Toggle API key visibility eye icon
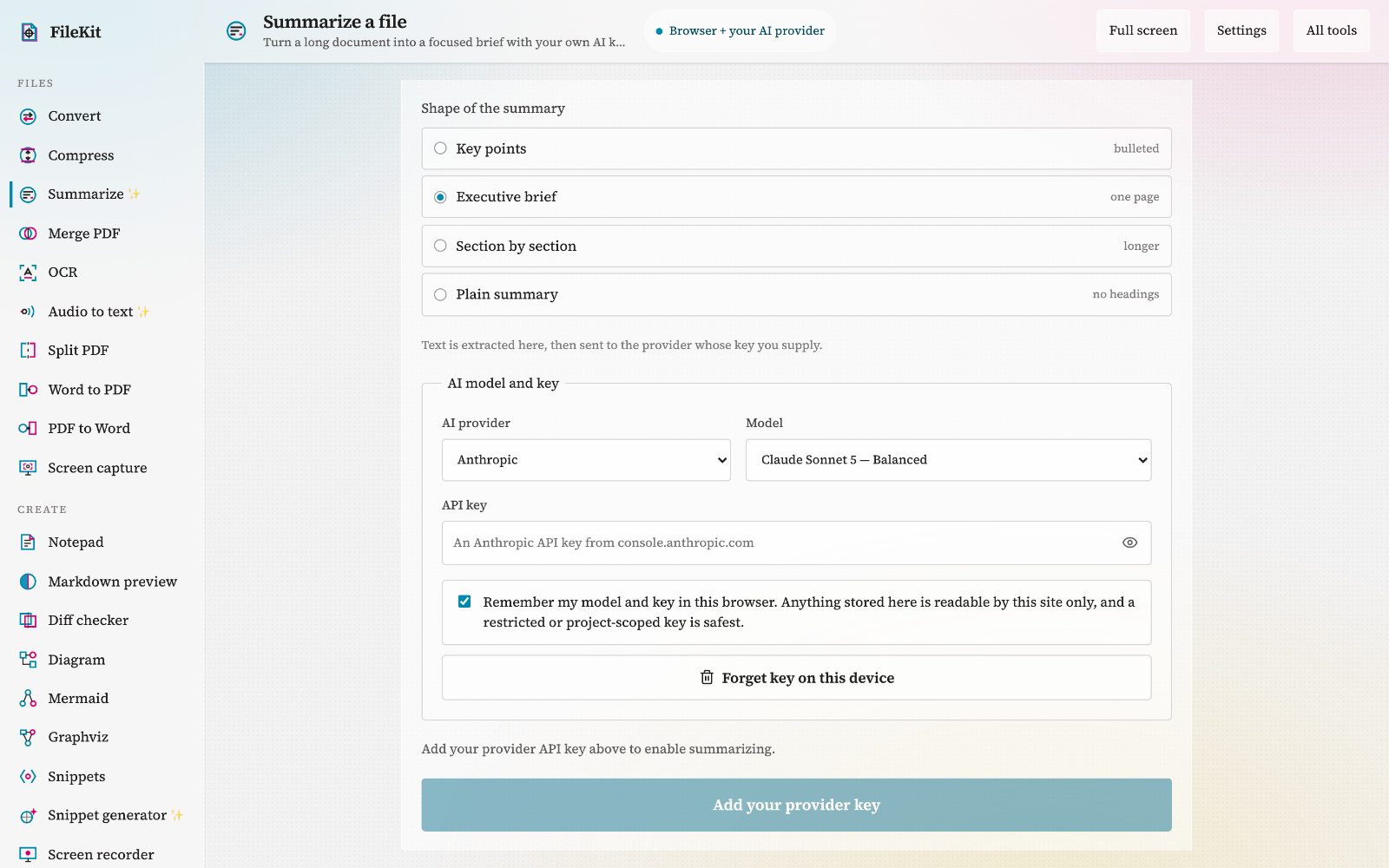The image size is (1389, 868). tap(1129, 542)
